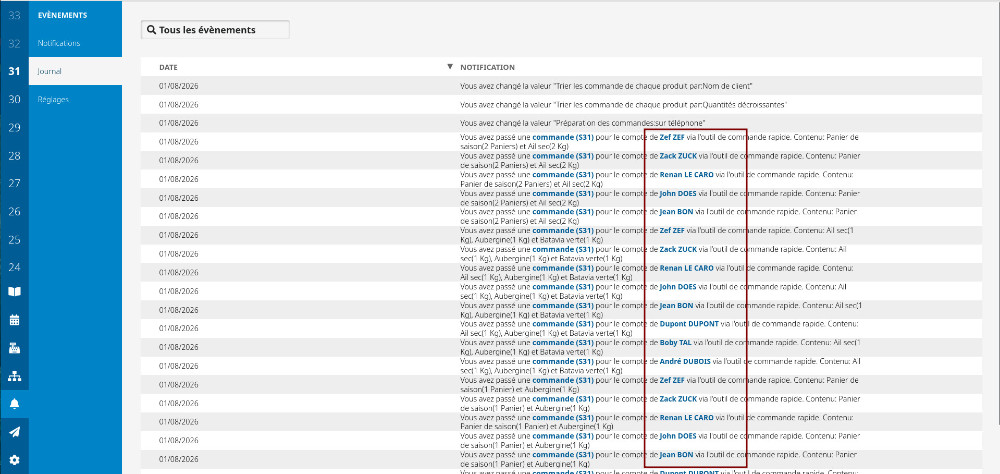Open 'commande (S31)' link in André DUBOIS row
The image size is (1000, 474).
563,361
